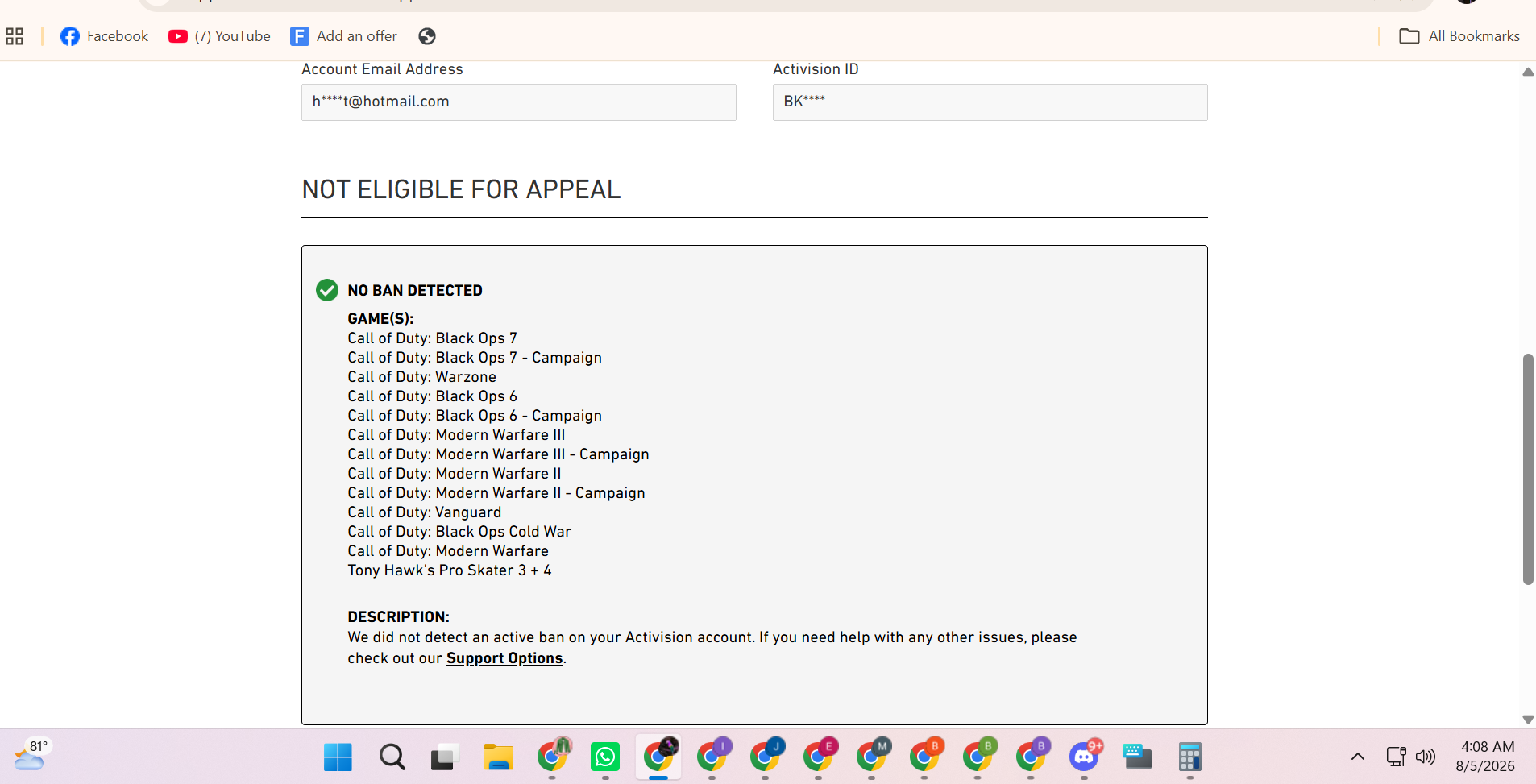This screenshot has width=1536, height=784.
Task: Click 'Call of Duty: Black Ops 7' line
Action: [433, 338]
